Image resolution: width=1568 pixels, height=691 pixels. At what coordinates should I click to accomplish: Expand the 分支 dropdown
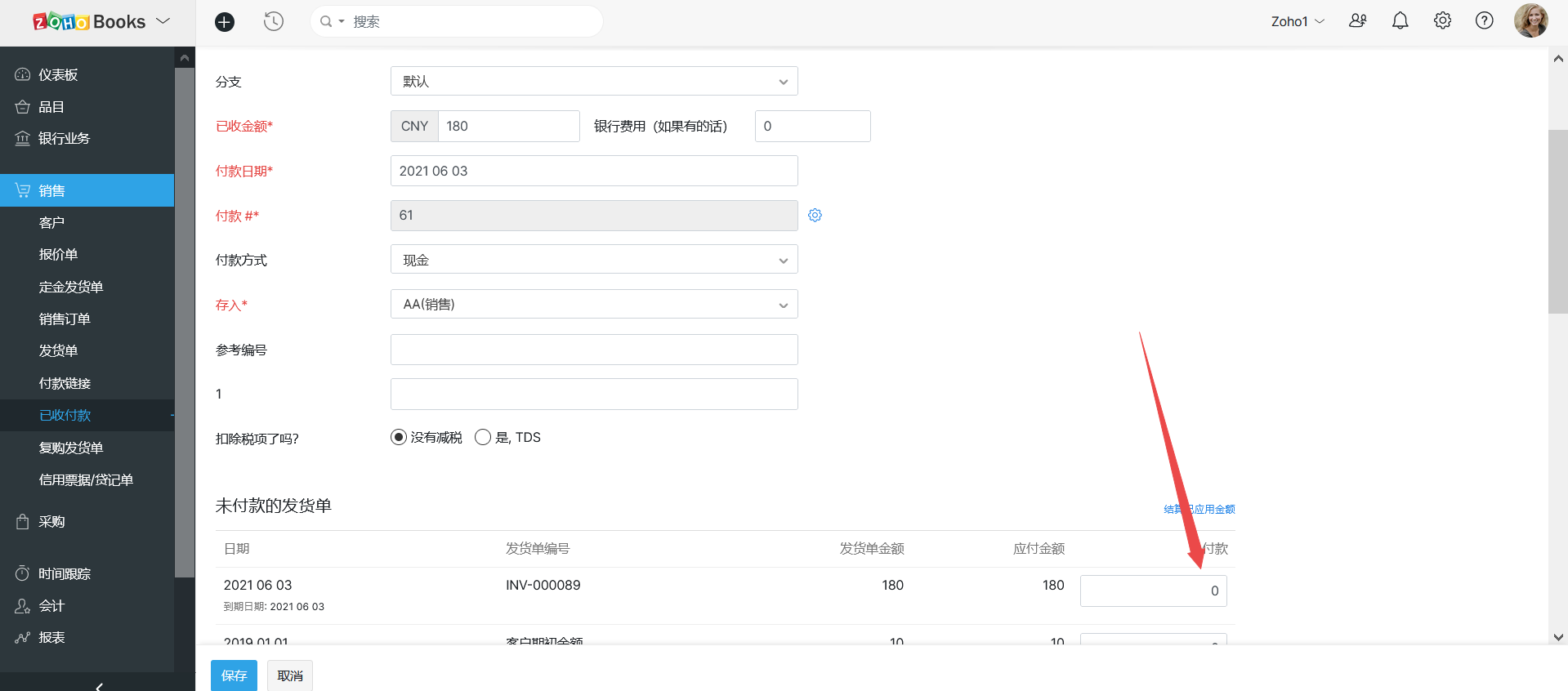click(x=594, y=82)
